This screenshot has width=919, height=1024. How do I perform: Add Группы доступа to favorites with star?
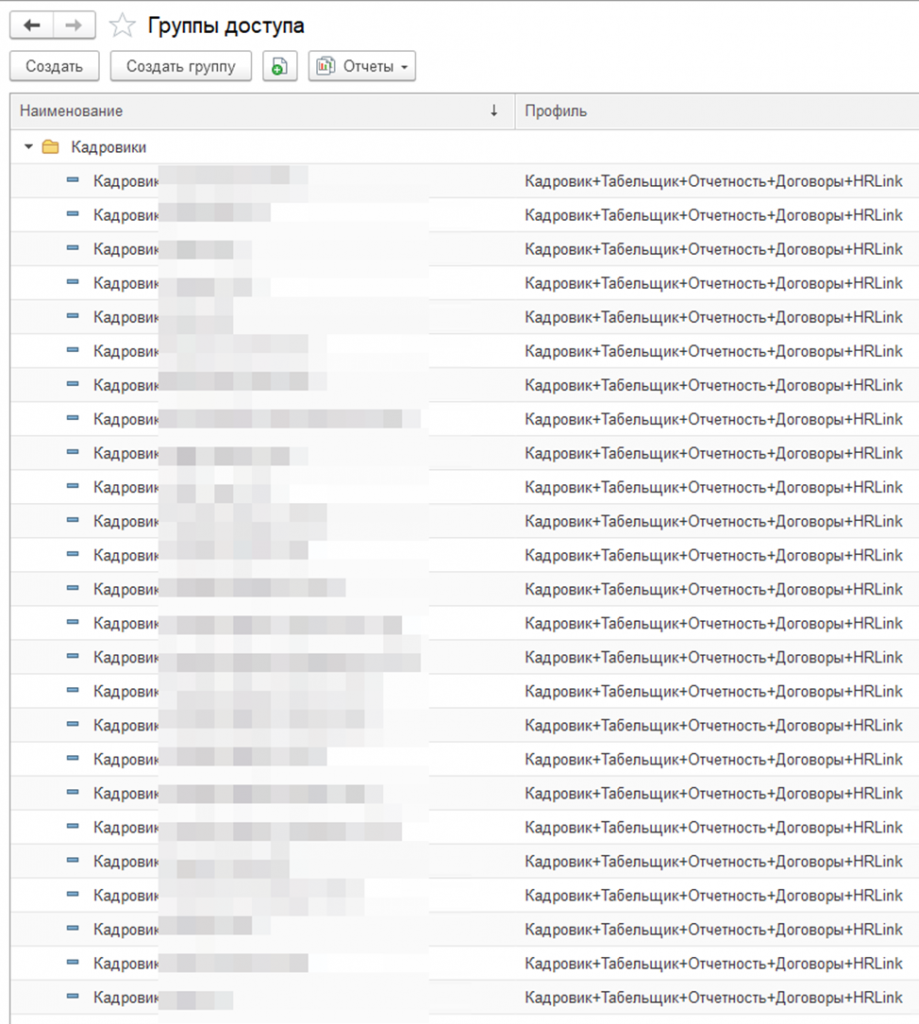pyautogui.click(x=121, y=25)
